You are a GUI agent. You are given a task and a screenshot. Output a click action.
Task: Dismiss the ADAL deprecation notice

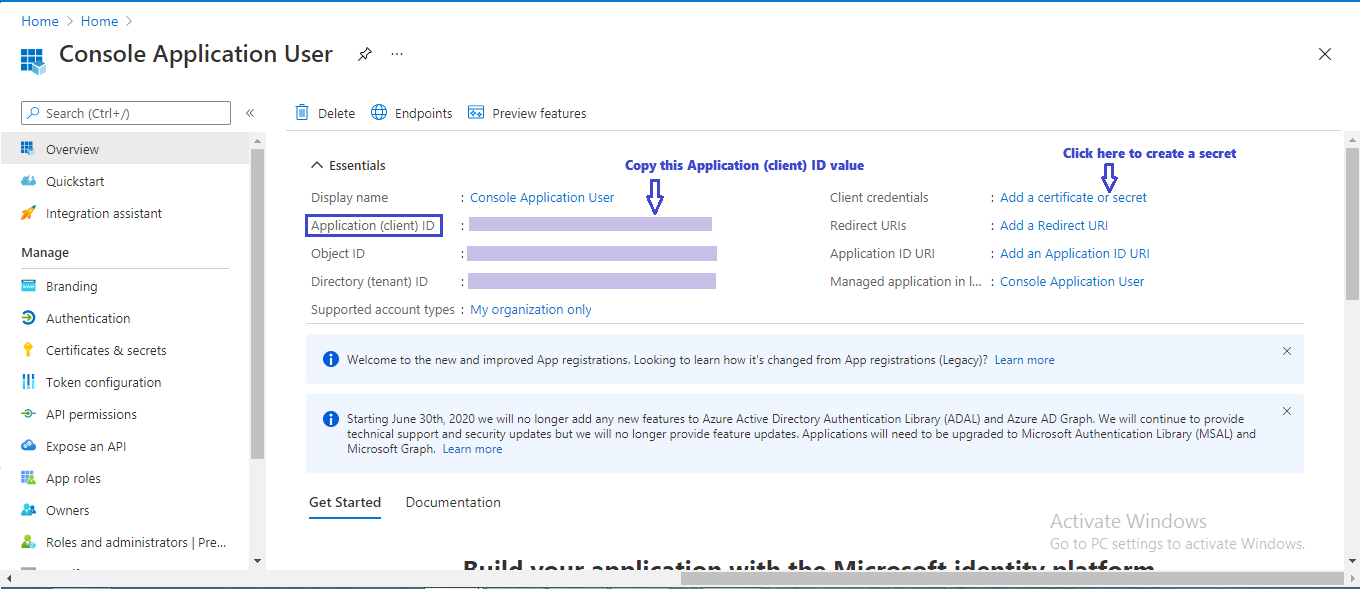point(1287,410)
